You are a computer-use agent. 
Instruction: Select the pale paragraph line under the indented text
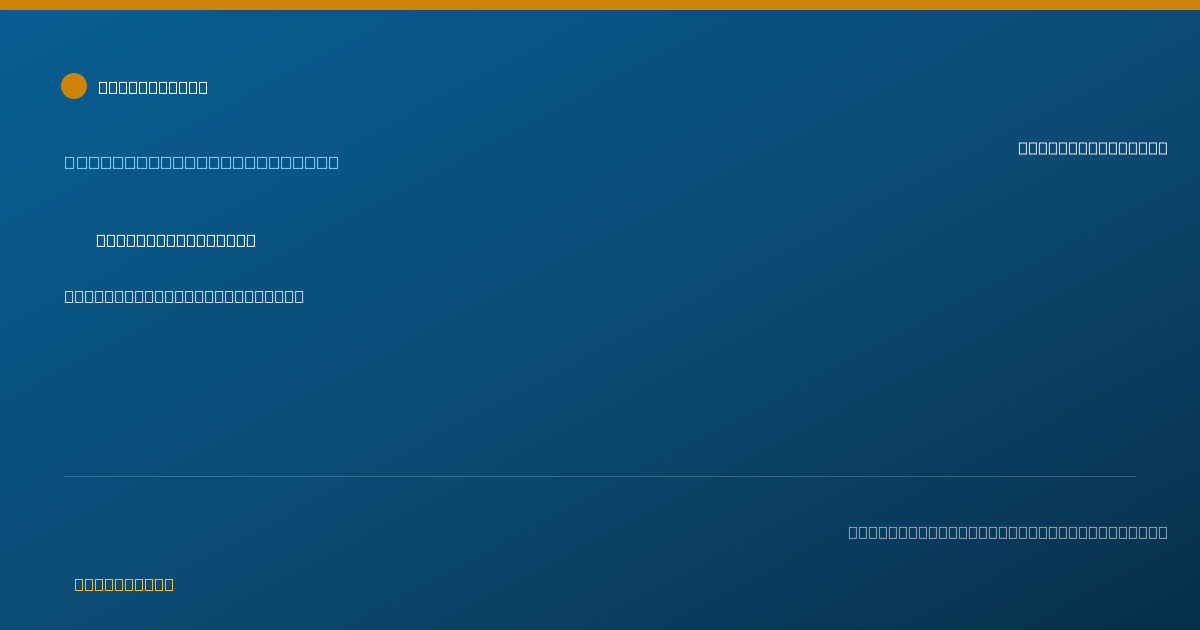pos(184,296)
